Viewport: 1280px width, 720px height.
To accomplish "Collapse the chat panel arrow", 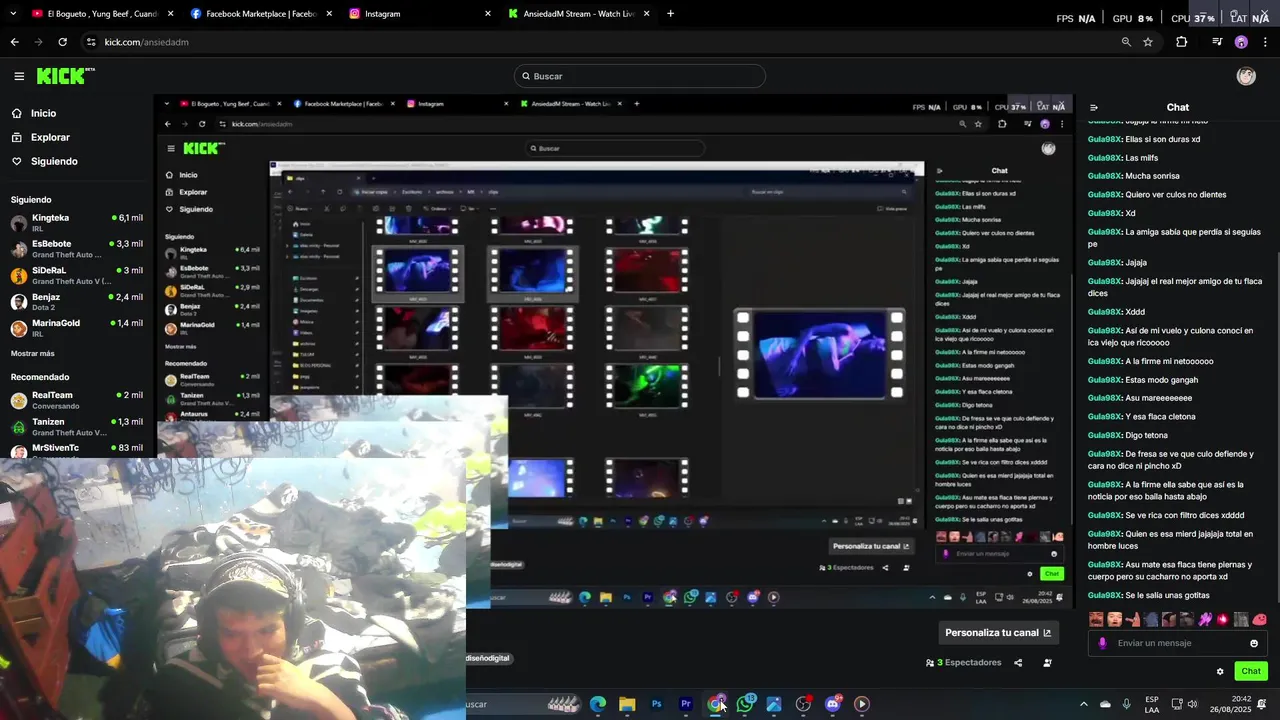I will pyautogui.click(x=1094, y=108).
